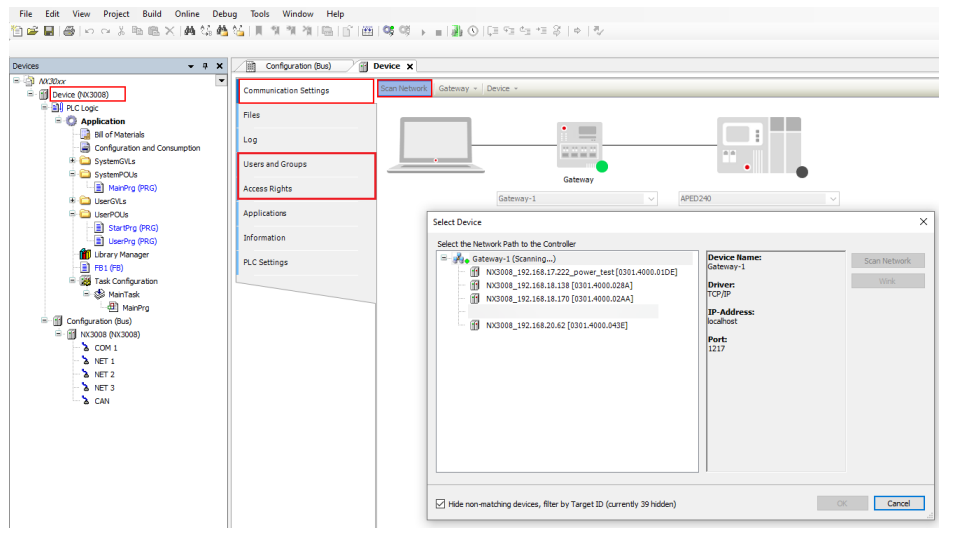The height and width of the screenshot is (542, 965).
Task: Expand the SystemGVLs folder
Action: [x=72, y=161]
